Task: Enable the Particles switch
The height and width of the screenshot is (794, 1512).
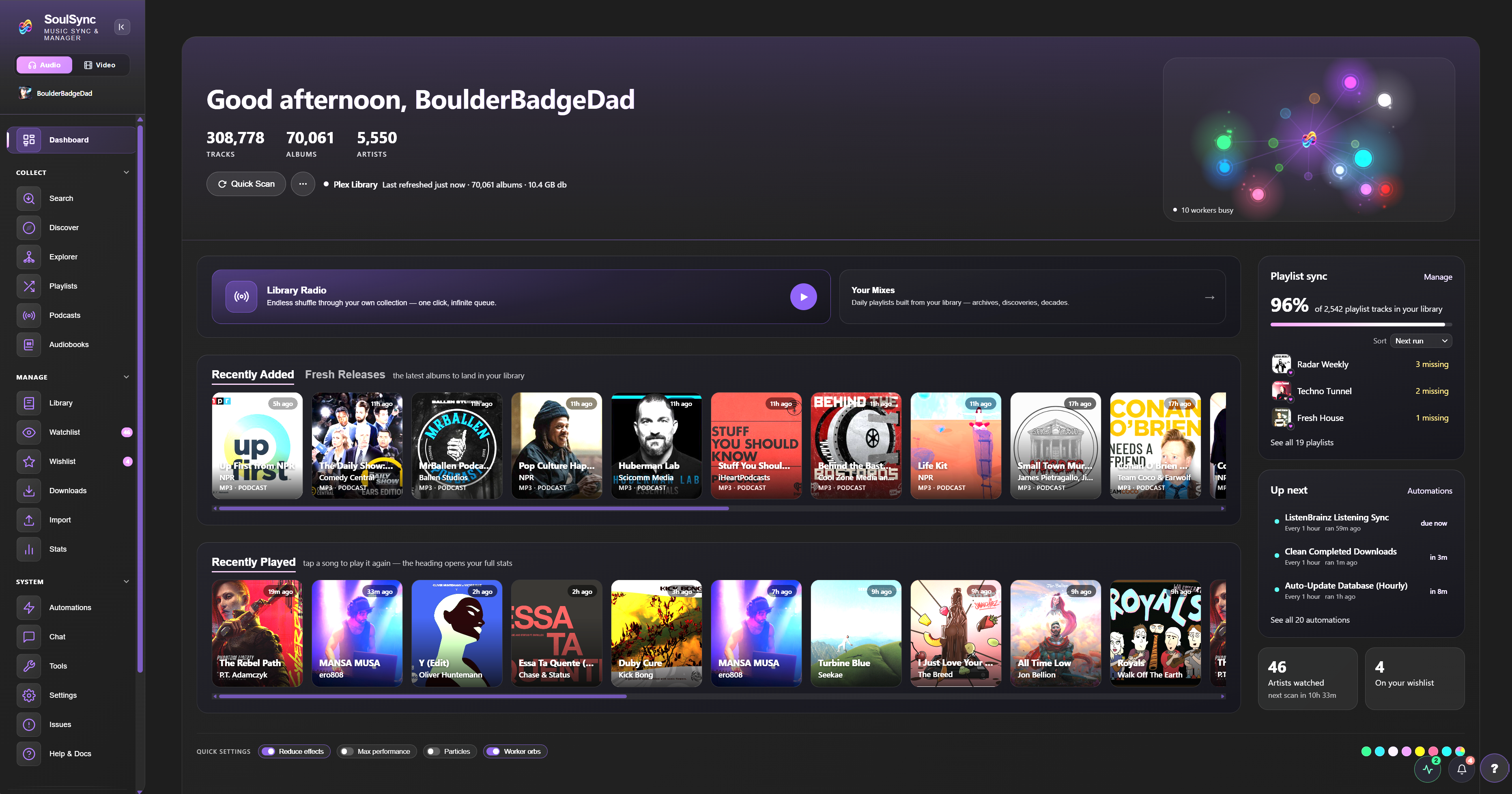Action: click(x=434, y=752)
